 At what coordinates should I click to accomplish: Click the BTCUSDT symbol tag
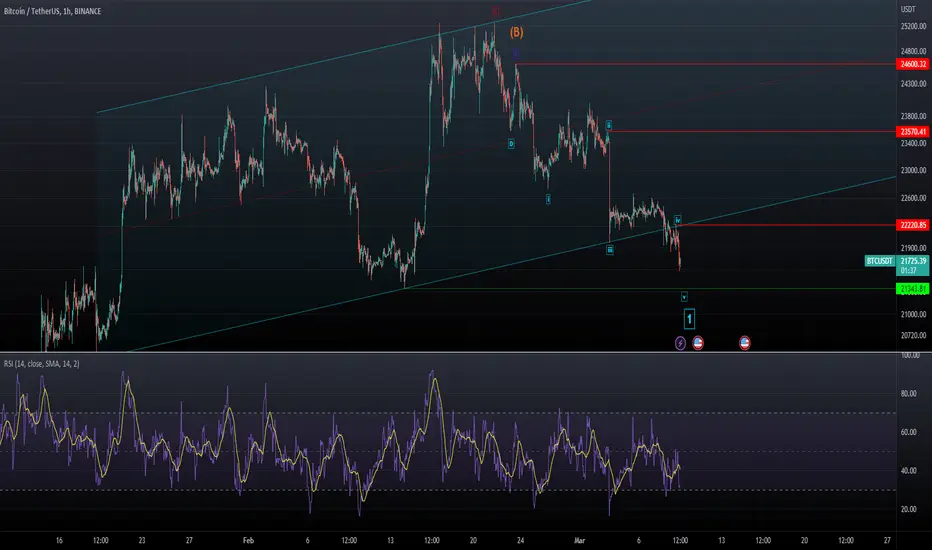coord(880,261)
